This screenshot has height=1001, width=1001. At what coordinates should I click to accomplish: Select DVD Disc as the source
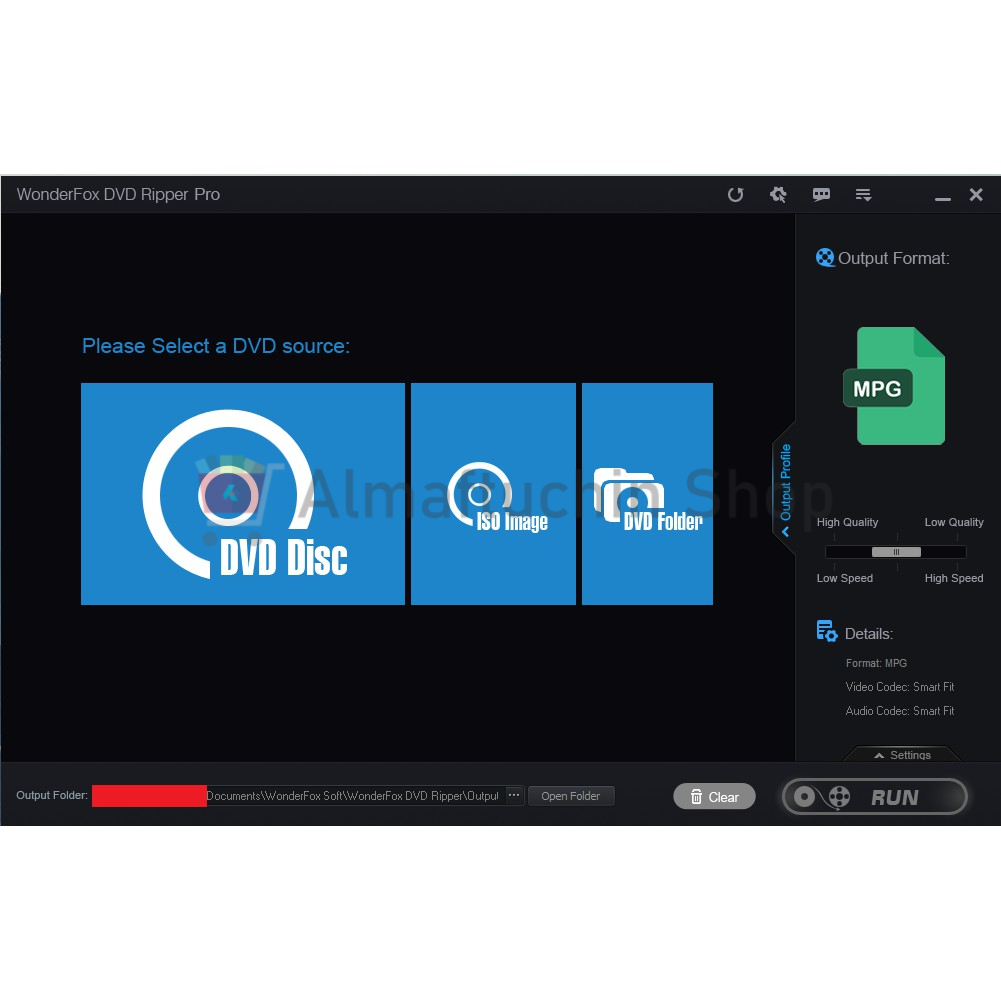243,493
